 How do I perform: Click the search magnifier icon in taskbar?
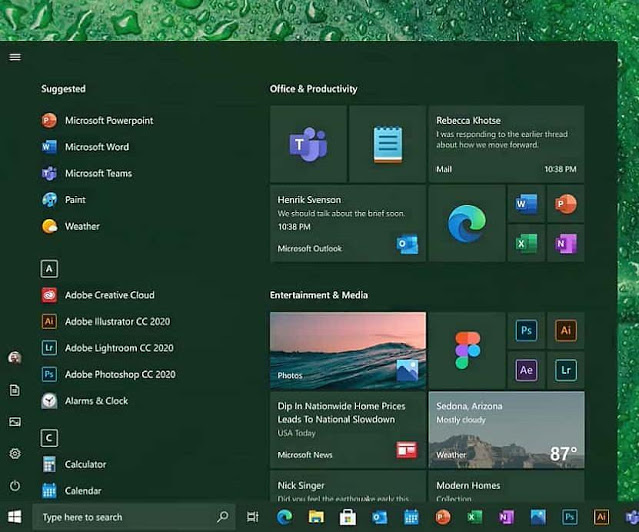[223, 517]
